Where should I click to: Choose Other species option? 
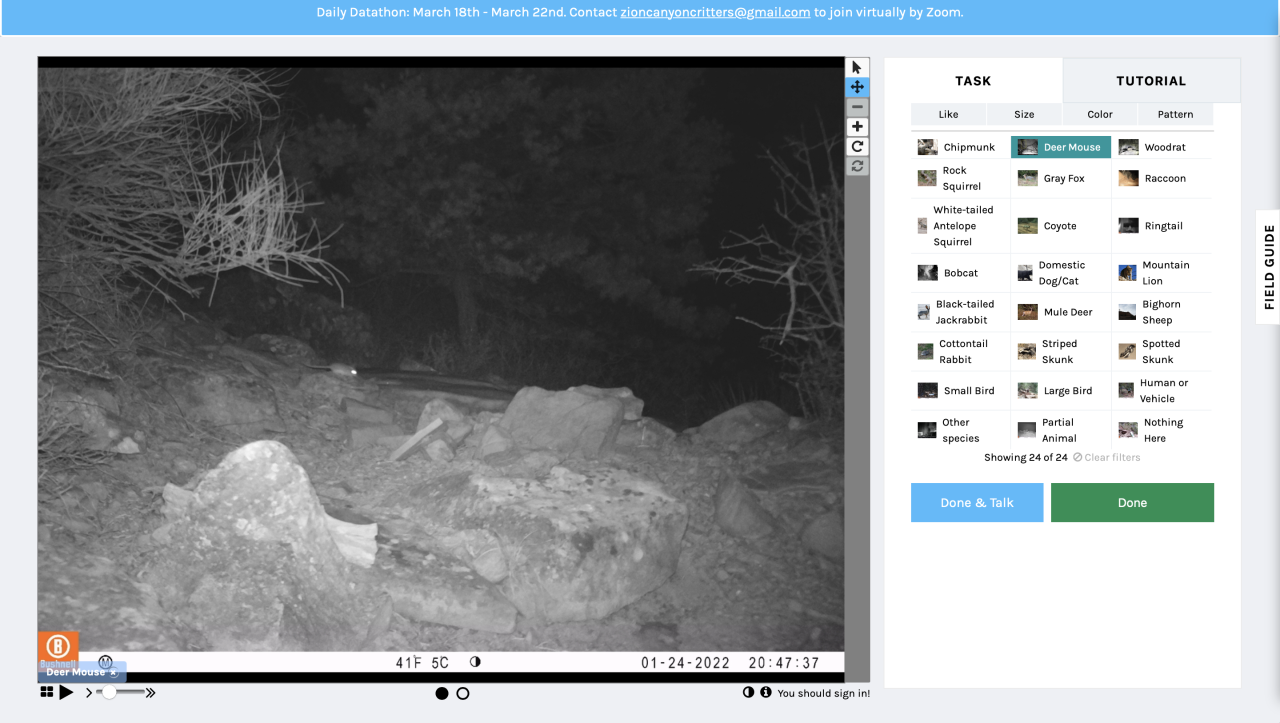[x=960, y=430]
